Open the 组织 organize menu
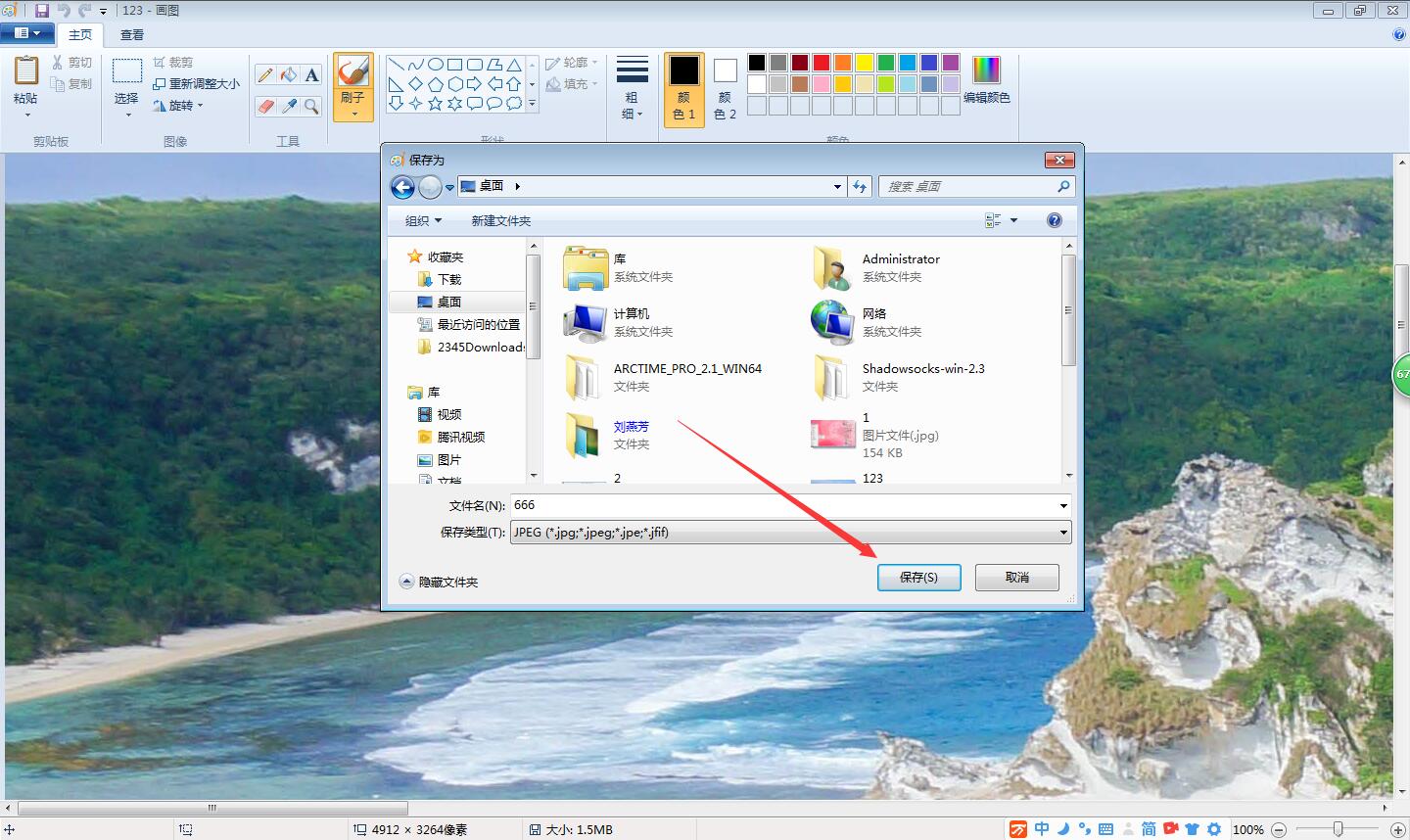 pos(424,220)
